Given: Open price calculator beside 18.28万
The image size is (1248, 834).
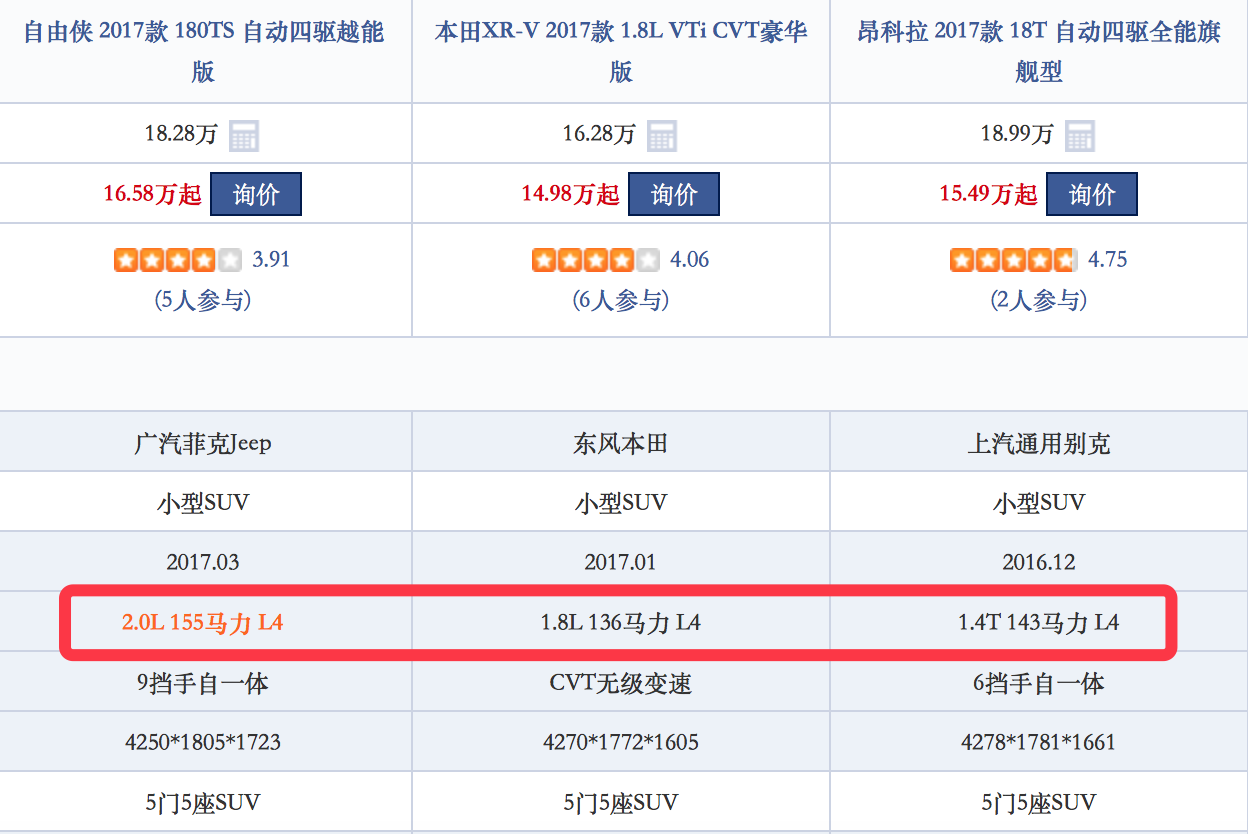Looking at the screenshot, I should coord(244,135).
